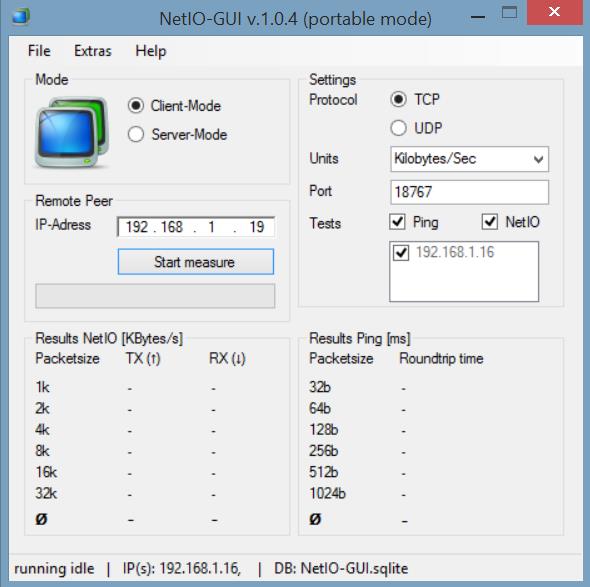This screenshot has height=587, width=590.
Task: Click the TX (↑) column header
Action: pyautogui.click(x=143, y=359)
